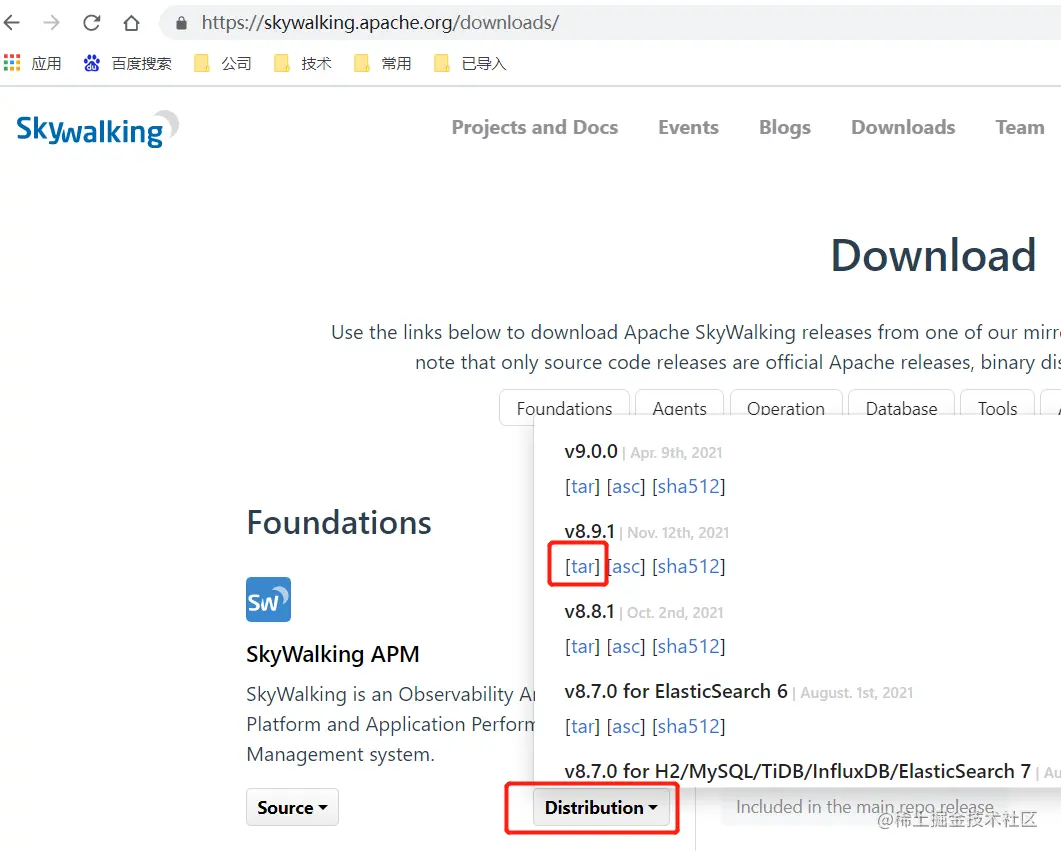The image size is (1061, 853).
Task: Open Projects and Docs menu
Action: click(535, 127)
